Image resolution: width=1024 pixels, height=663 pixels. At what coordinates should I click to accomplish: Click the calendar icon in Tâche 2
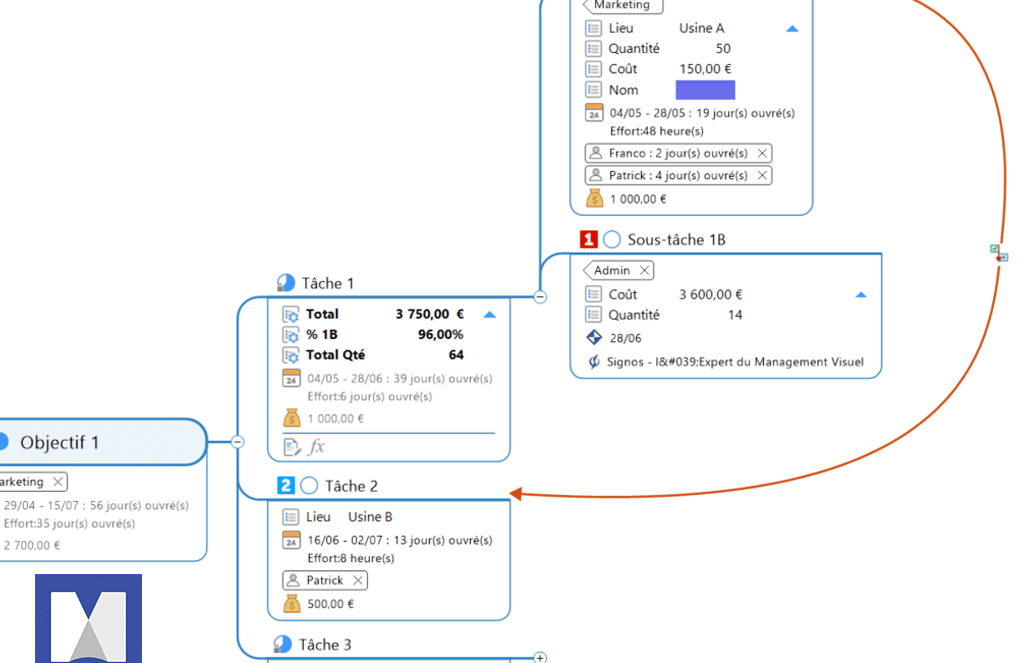click(291, 541)
